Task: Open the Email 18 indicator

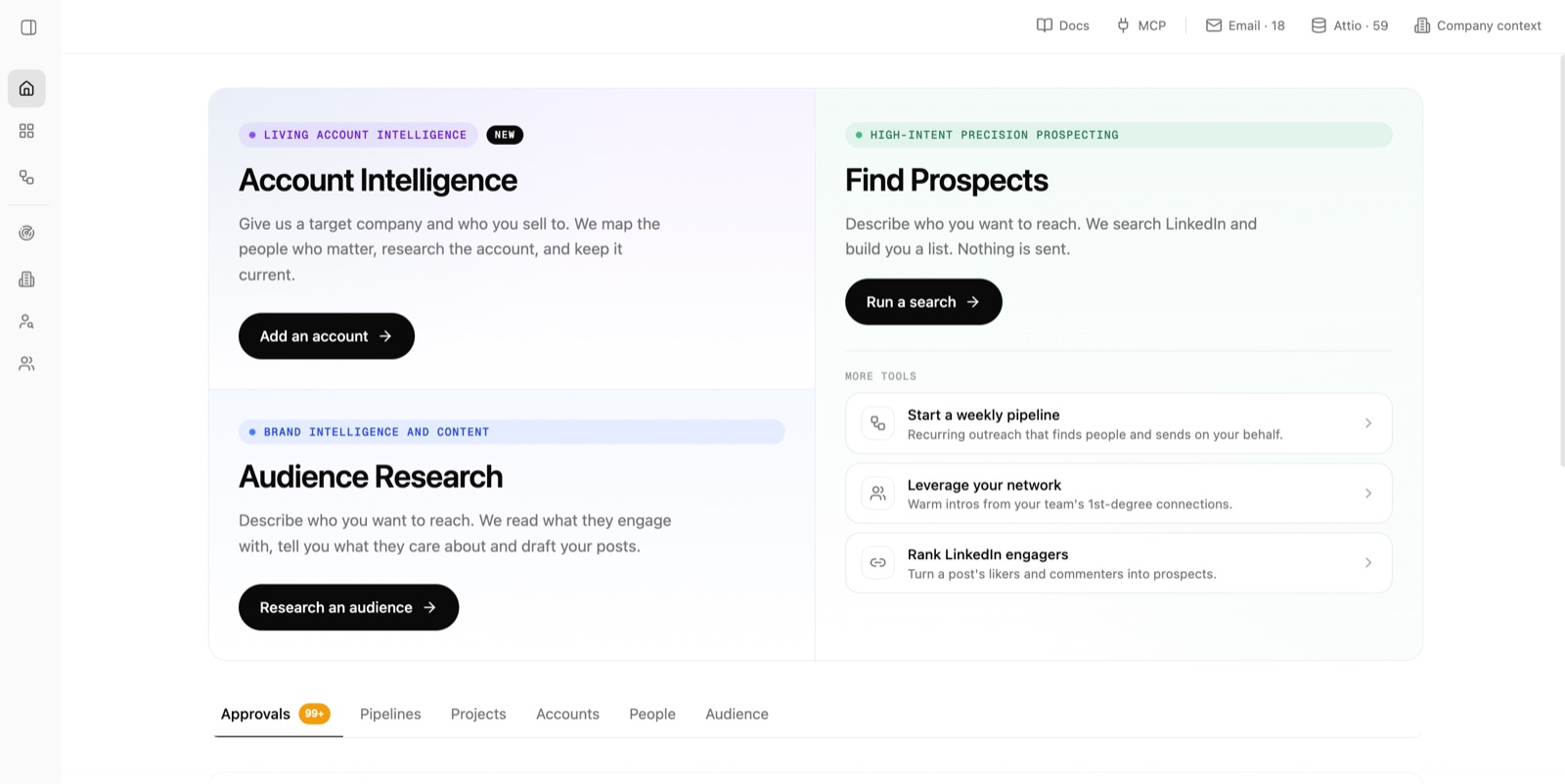Action: point(1245,25)
